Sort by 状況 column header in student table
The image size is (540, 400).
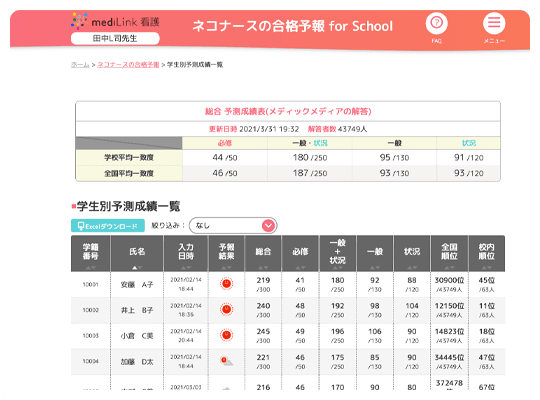tap(412, 254)
